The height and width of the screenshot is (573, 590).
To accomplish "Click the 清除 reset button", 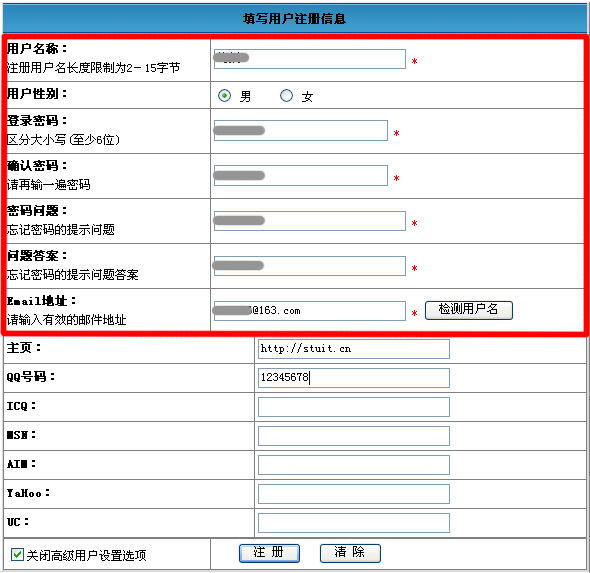I will [x=350, y=553].
